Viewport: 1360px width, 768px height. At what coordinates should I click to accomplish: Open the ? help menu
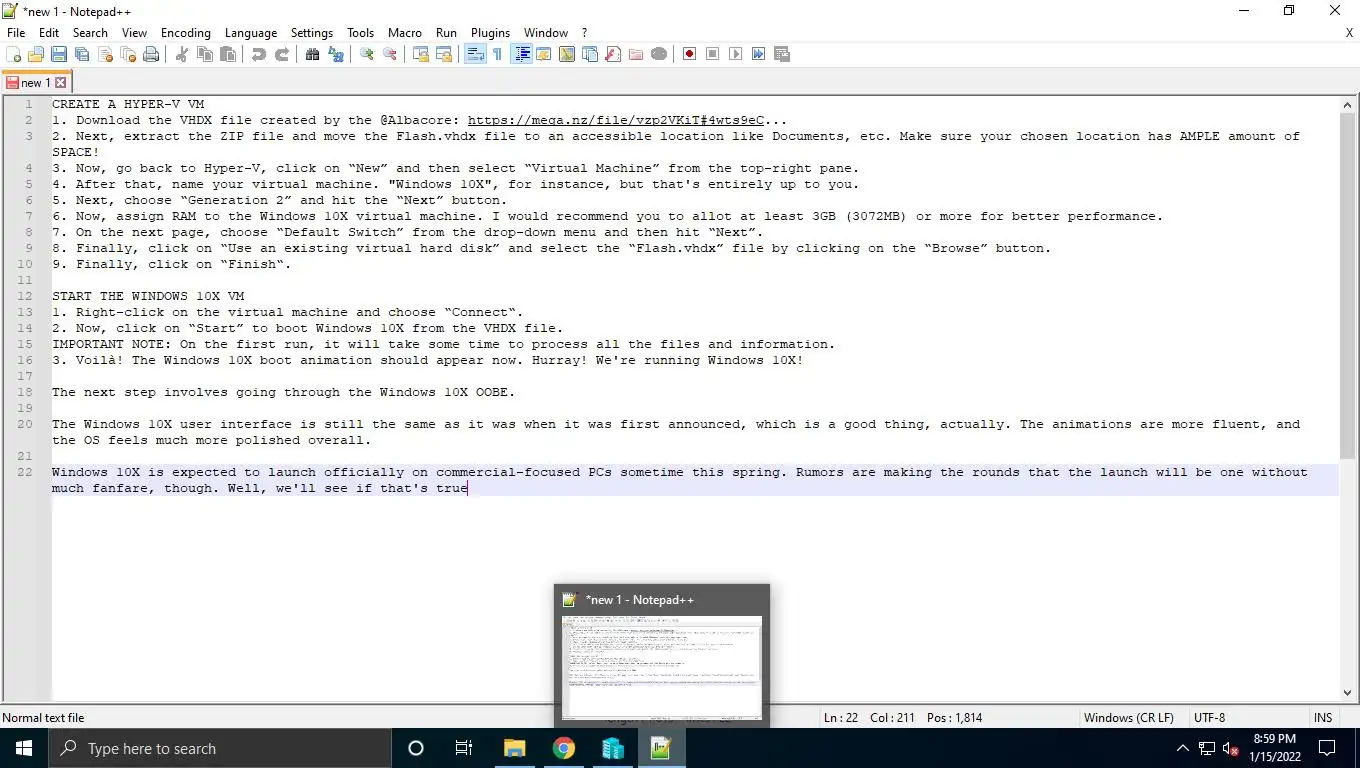(585, 33)
